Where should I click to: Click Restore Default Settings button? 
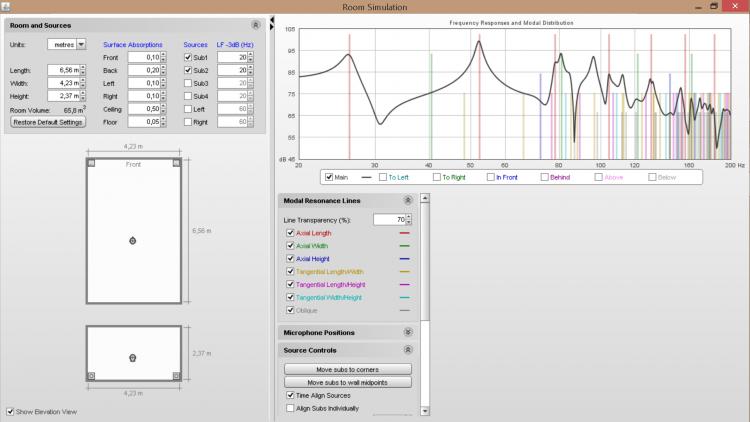[48, 122]
